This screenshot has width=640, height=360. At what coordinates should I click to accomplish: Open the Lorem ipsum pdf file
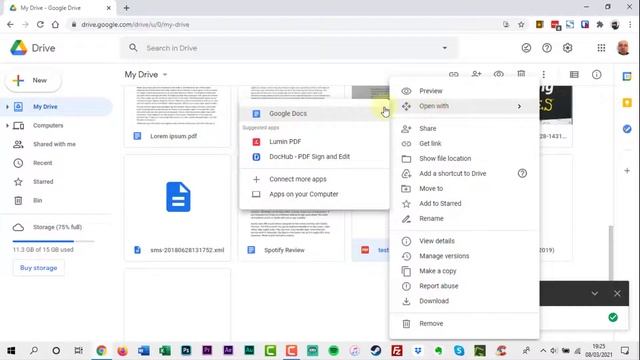pos(177,116)
